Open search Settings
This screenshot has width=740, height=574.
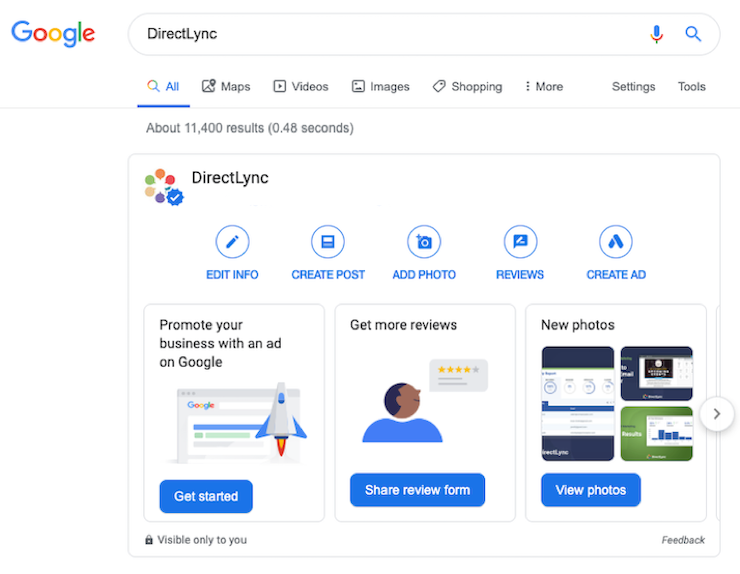click(x=633, y=86)
